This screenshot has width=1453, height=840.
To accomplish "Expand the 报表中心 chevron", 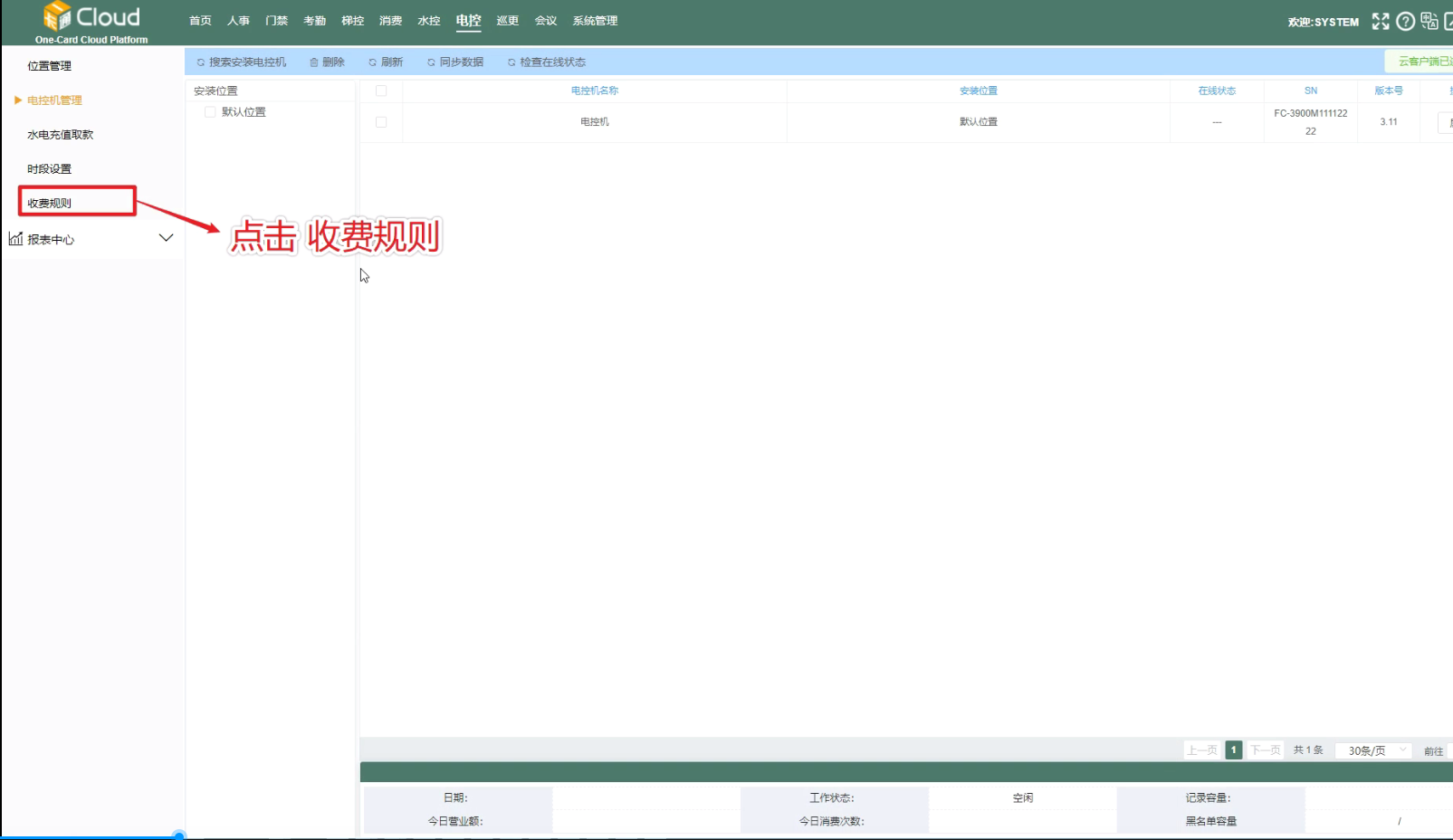I will pyautogui.click(x=166, y=238).
